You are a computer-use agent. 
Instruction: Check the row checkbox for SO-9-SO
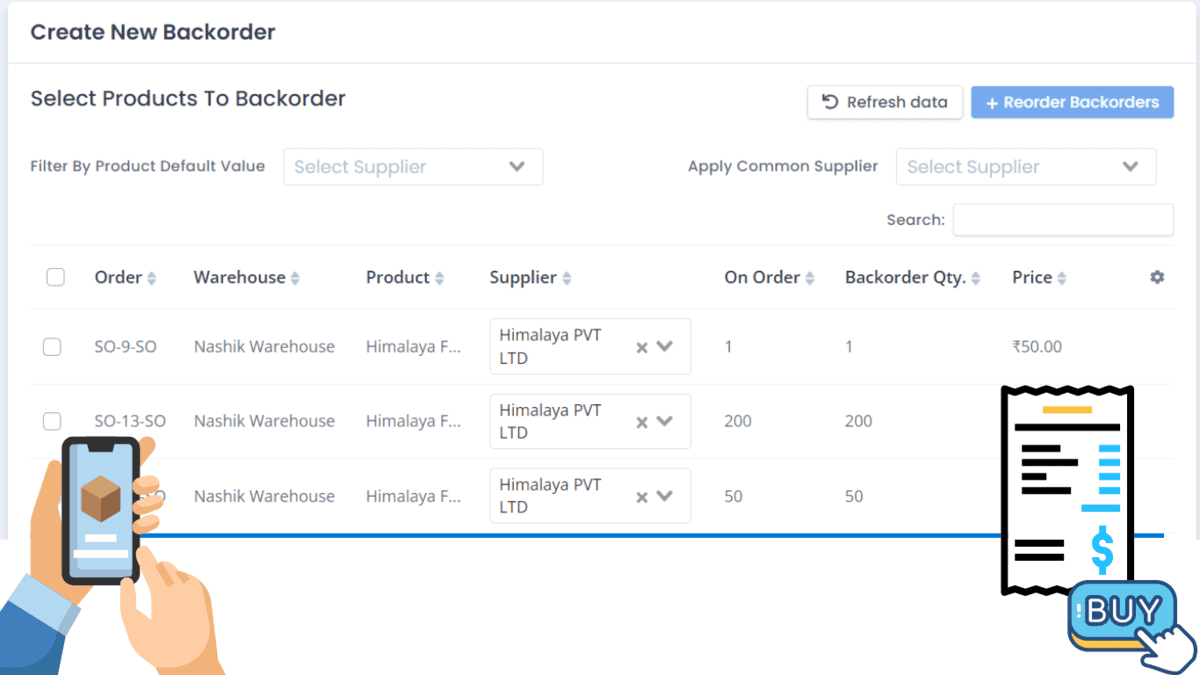52,346
